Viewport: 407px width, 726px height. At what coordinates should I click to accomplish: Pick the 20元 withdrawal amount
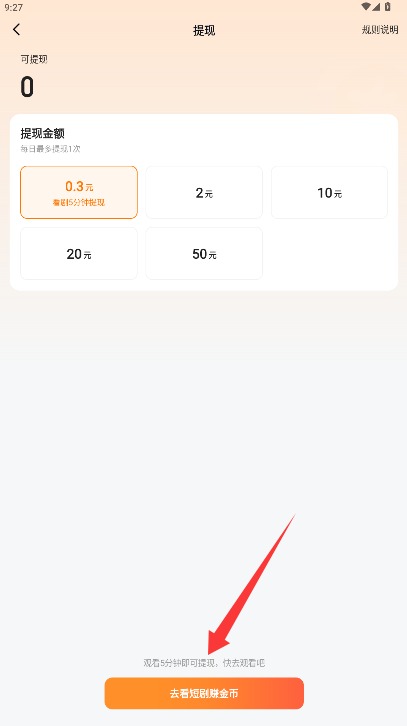pos(79,253)
